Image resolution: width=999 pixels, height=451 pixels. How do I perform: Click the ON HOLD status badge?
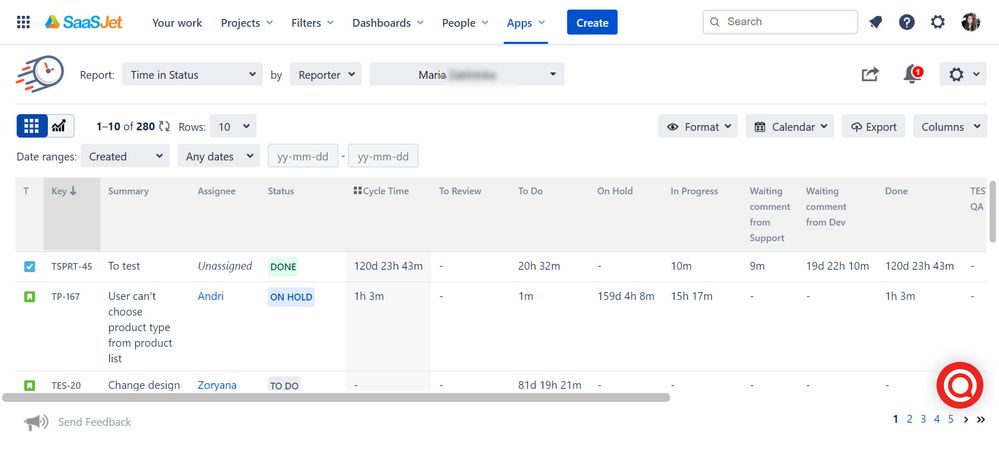click(291, 297)
